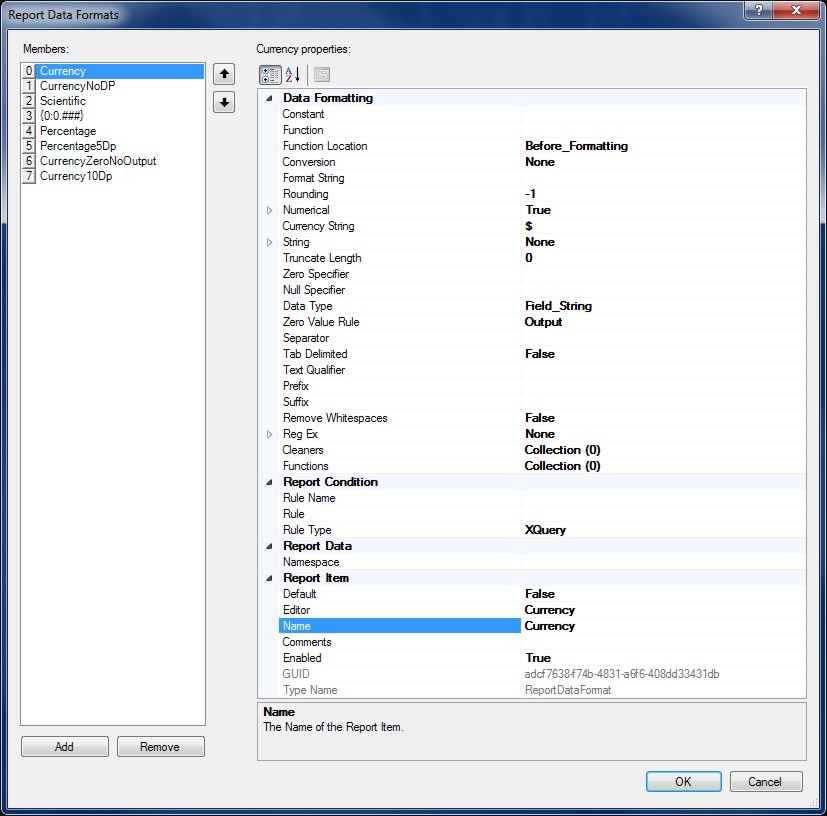Select the Percentage5Dp member
Image resolution: width=827 pixels, height=816 pixels.
coord(78,146)
